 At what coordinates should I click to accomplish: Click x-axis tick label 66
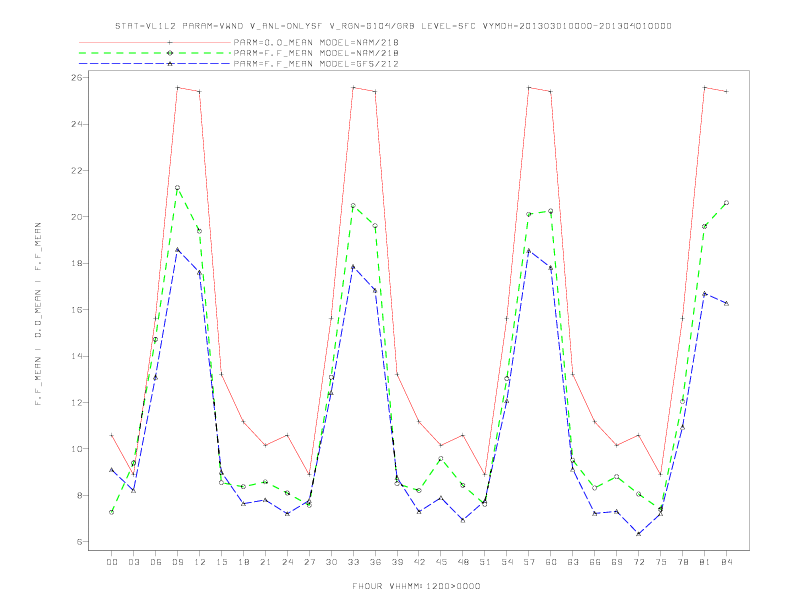point(595,562)
